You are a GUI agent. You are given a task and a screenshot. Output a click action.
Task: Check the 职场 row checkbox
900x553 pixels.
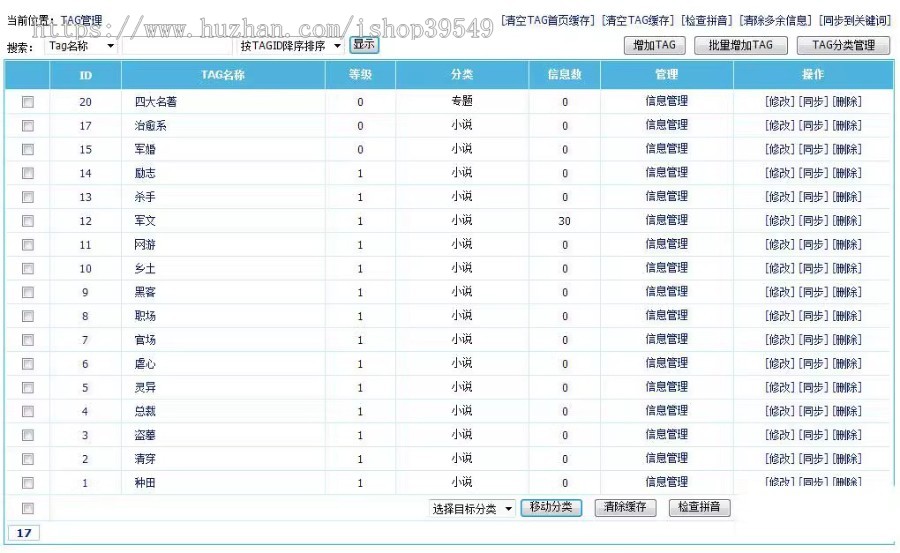point(28,316)
